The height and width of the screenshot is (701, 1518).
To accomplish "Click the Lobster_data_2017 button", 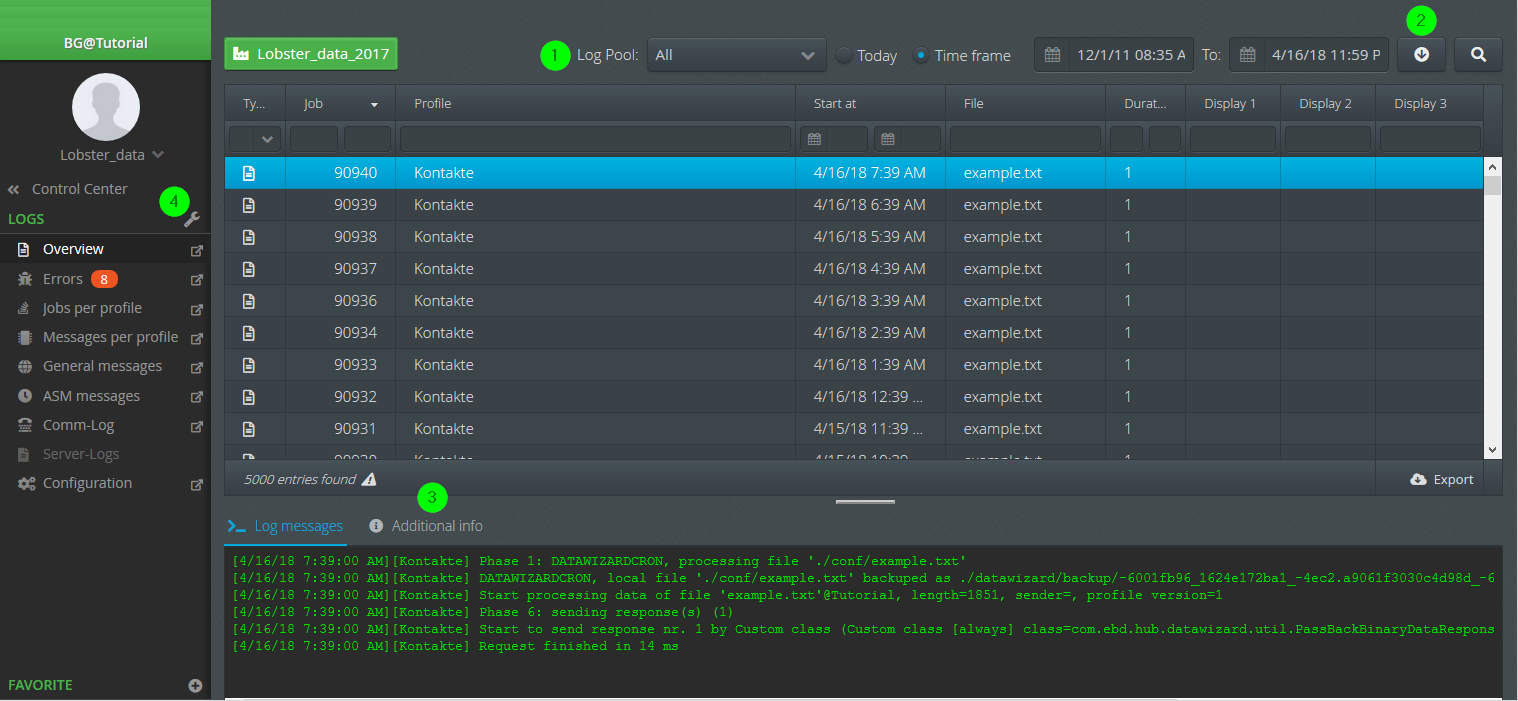I will 311,54.
